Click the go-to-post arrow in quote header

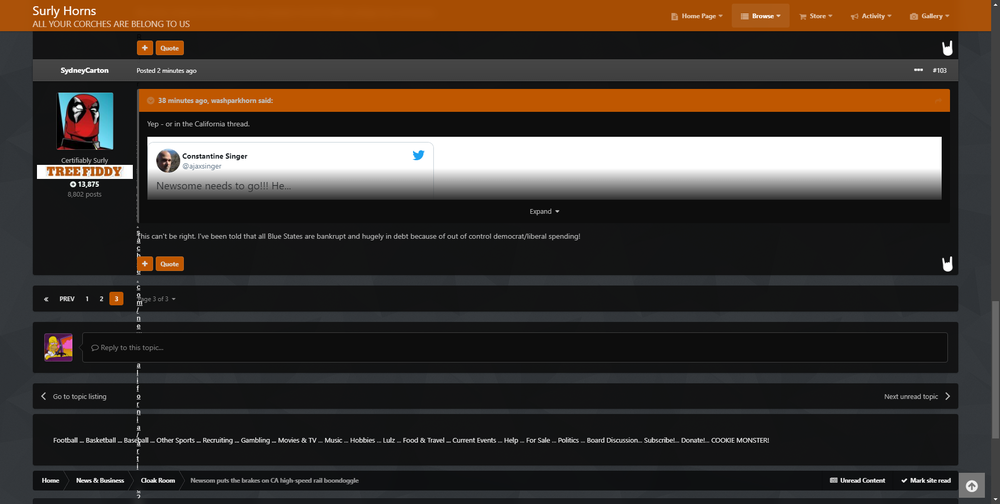point(938,101)
